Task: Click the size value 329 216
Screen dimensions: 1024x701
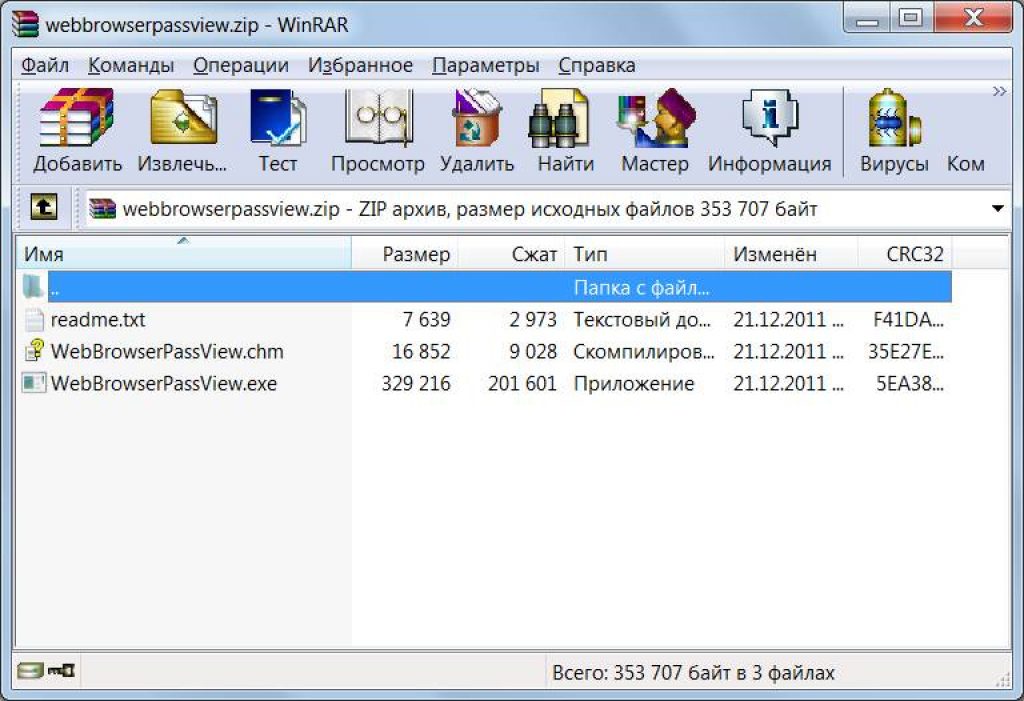Action: click(x=416, y=383)
